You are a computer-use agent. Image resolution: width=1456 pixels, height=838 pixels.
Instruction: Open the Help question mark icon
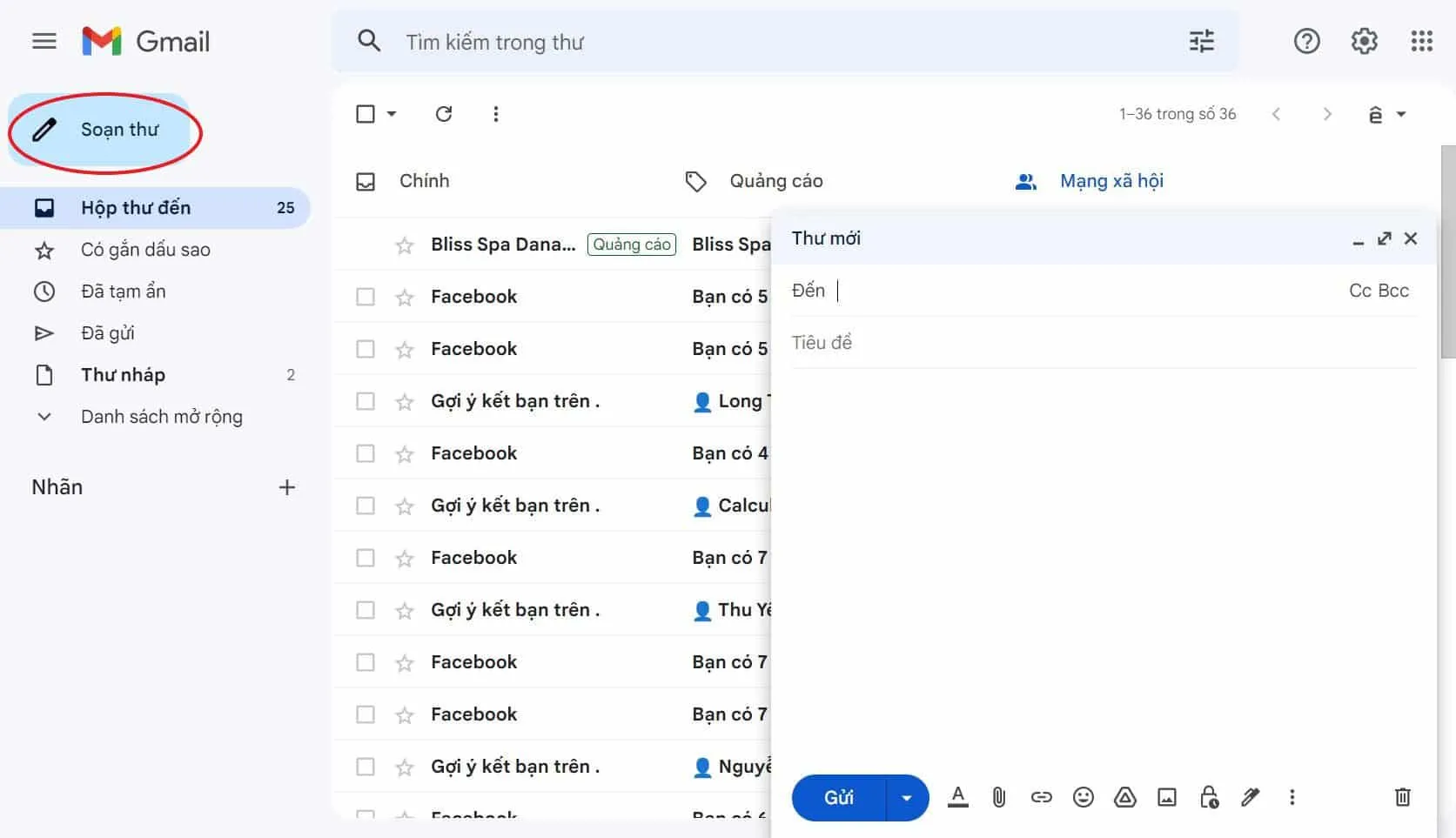(1306, 41)
